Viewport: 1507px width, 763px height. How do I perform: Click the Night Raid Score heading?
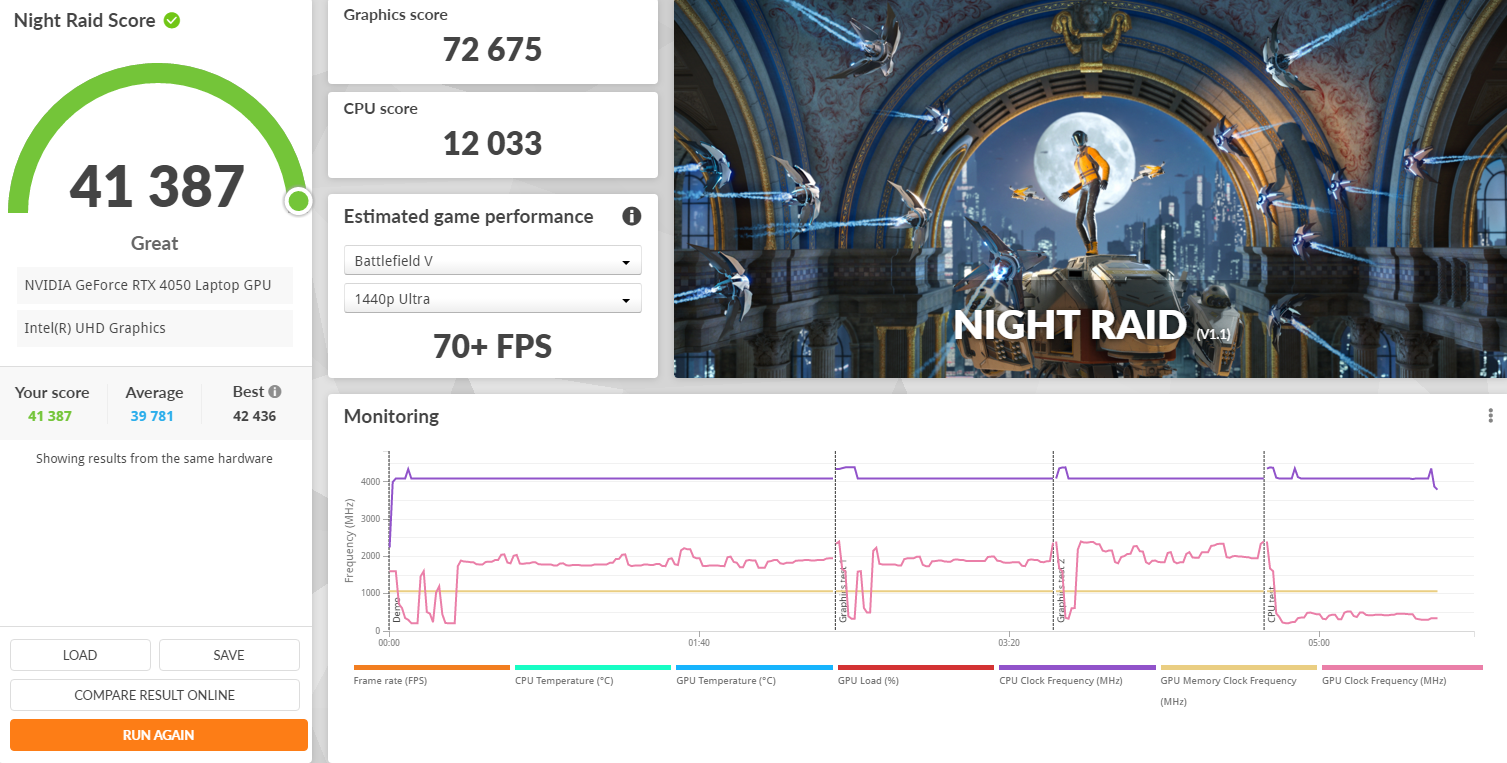click(x=85, y=20)
